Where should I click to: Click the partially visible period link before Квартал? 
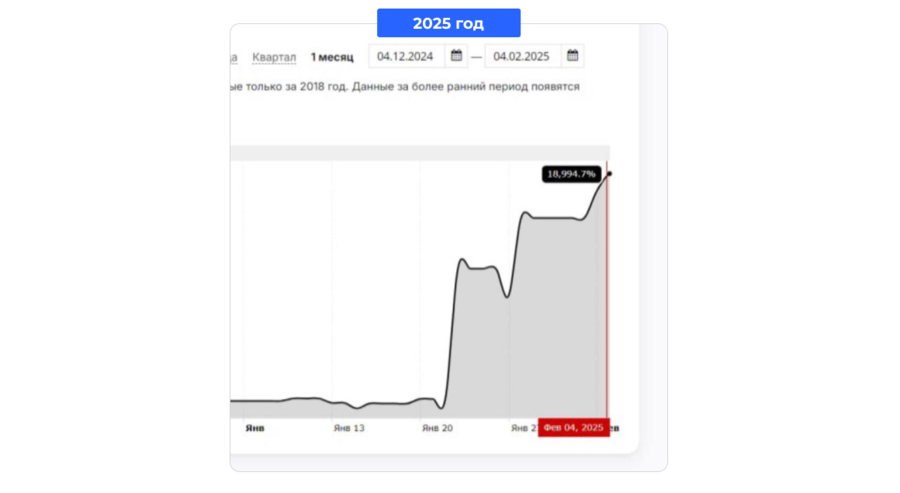pos(234,57)
